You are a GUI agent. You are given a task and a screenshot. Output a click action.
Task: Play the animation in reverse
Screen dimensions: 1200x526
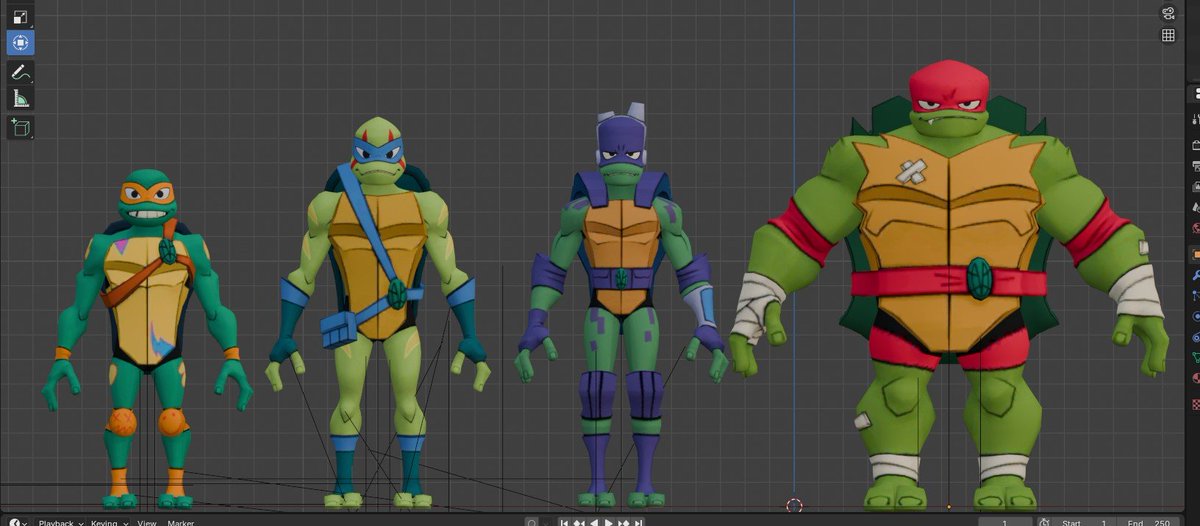(594, 522)
